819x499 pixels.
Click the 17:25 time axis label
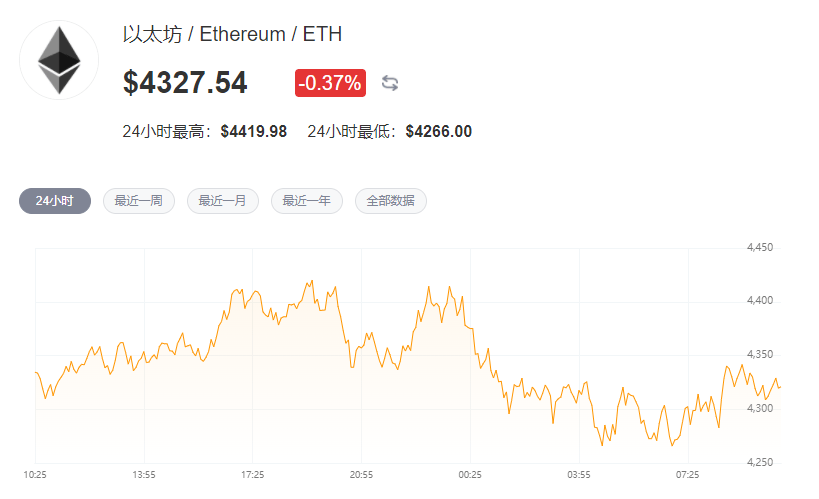[253, 473]
